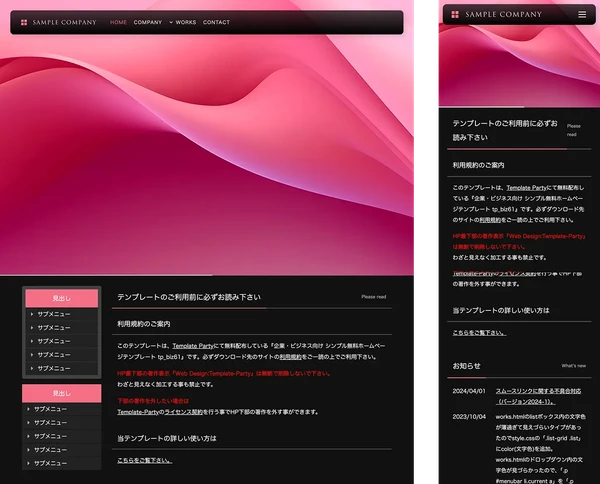Open スムースリンクに関する不具合対応 news link

(538, 396)
